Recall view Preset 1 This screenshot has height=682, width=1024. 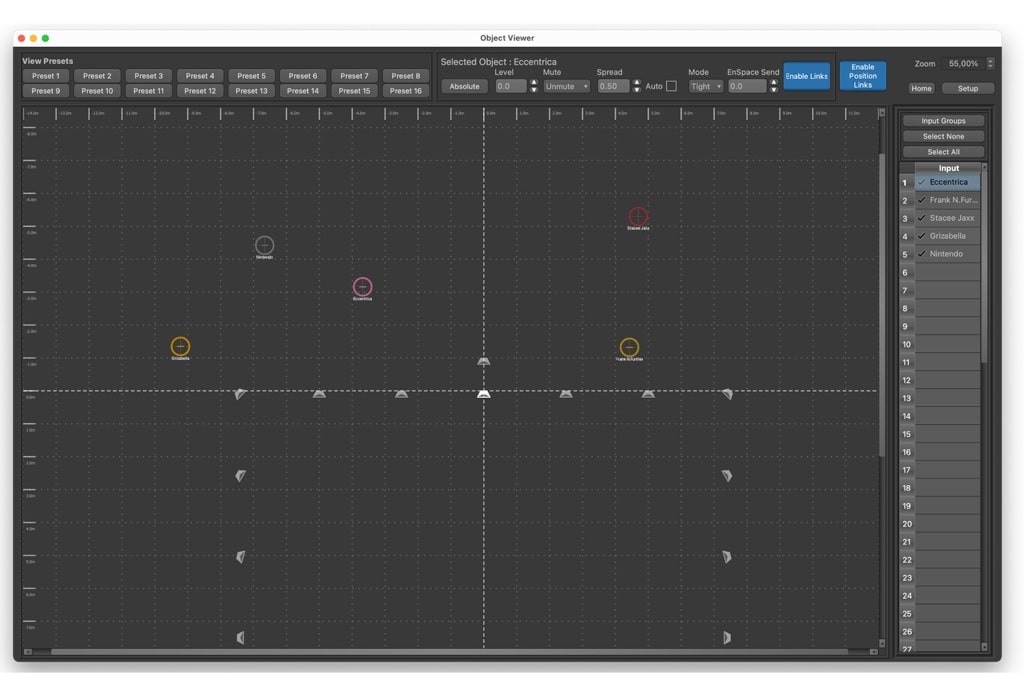45,76
